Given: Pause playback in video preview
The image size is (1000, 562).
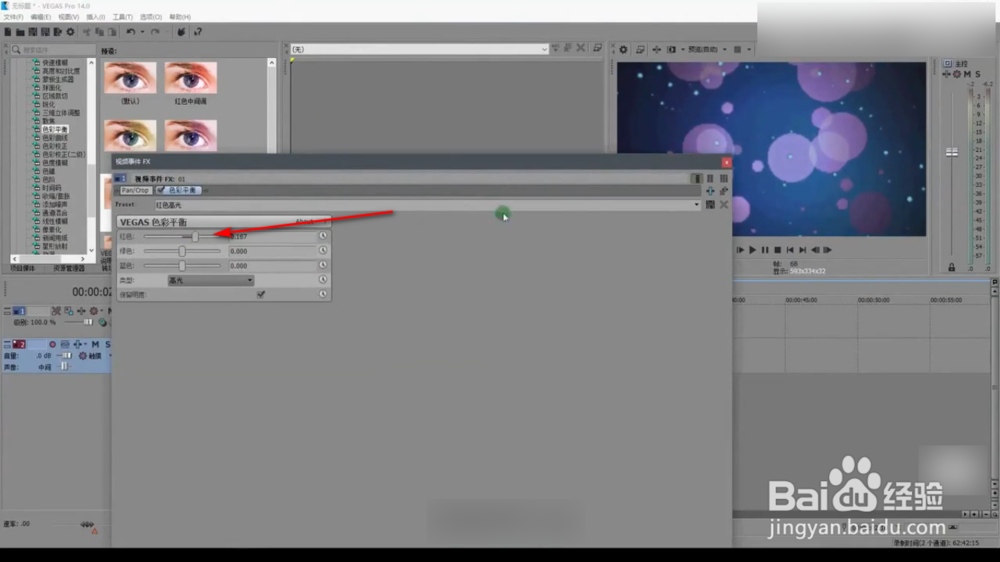Looking at the screenshot, I should pos(765,250).
